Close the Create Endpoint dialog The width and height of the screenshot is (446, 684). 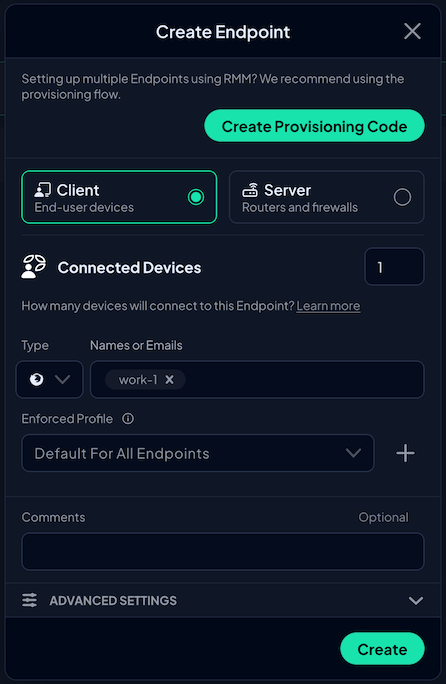point(412,31)
